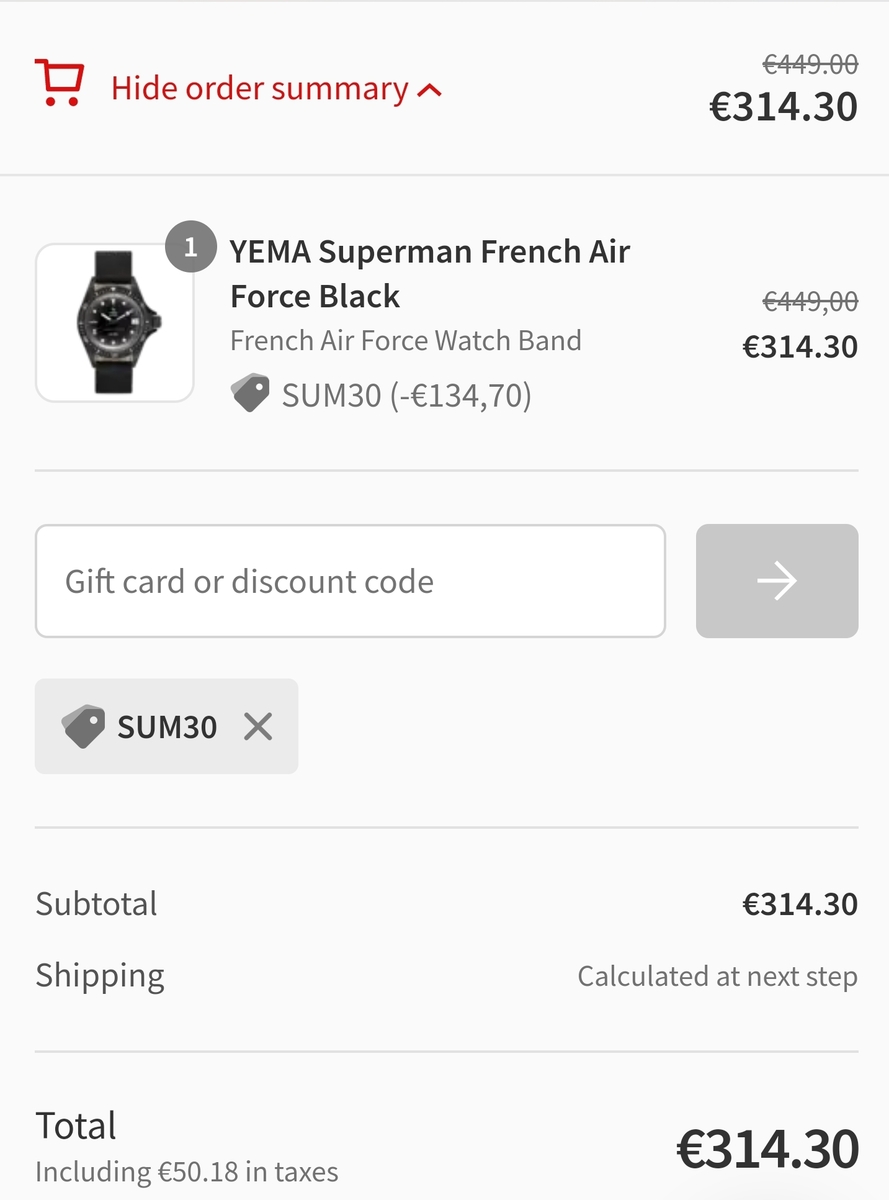Click the SUM30 applied code label
The width and height of the screenshot is (889, 1200).
click(x=167, y=727)
